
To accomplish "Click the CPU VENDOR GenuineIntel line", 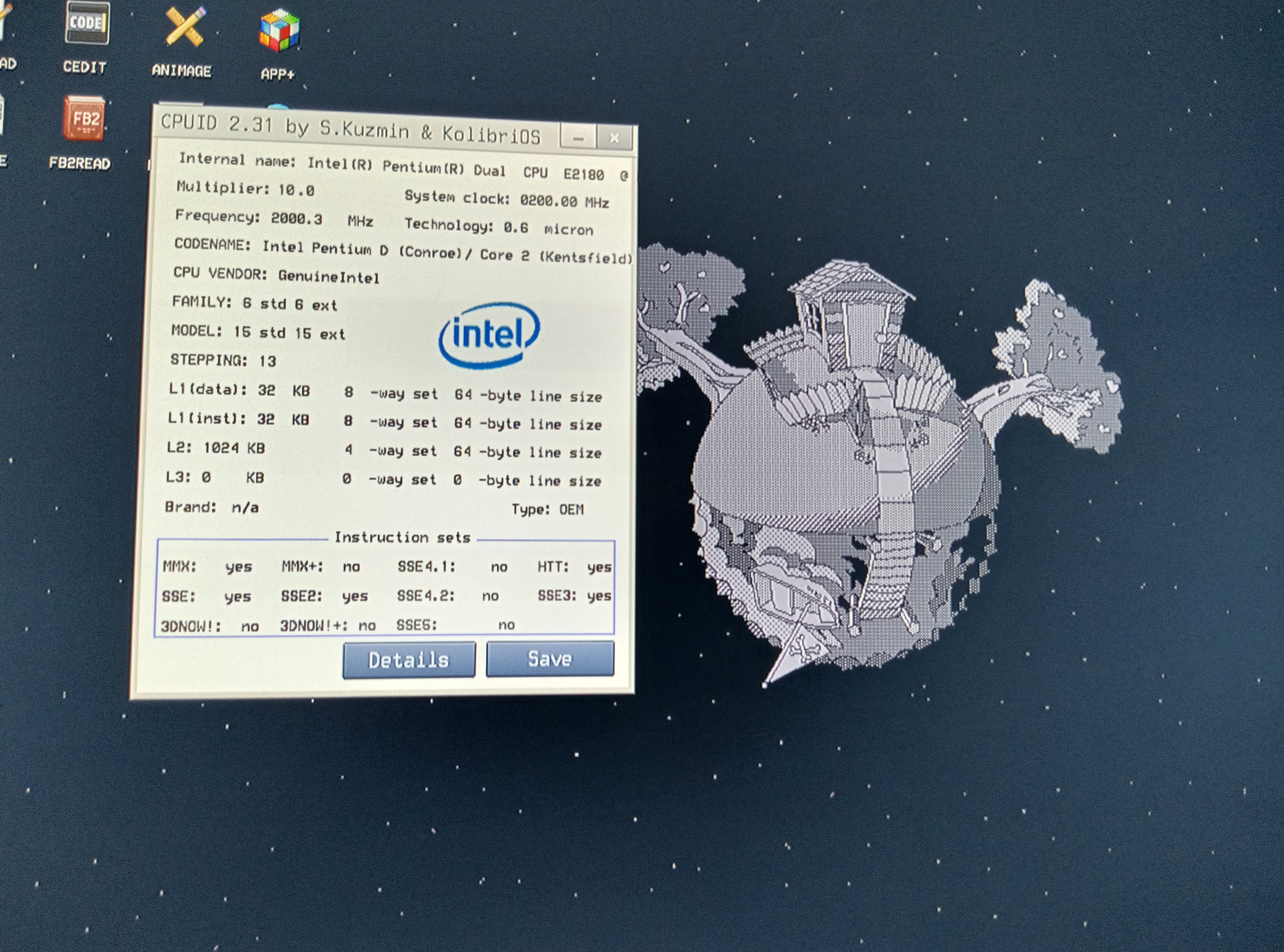I will coord(277,276).
